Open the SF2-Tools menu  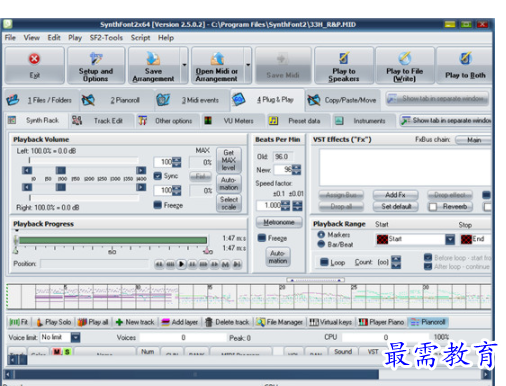[106, 38]
